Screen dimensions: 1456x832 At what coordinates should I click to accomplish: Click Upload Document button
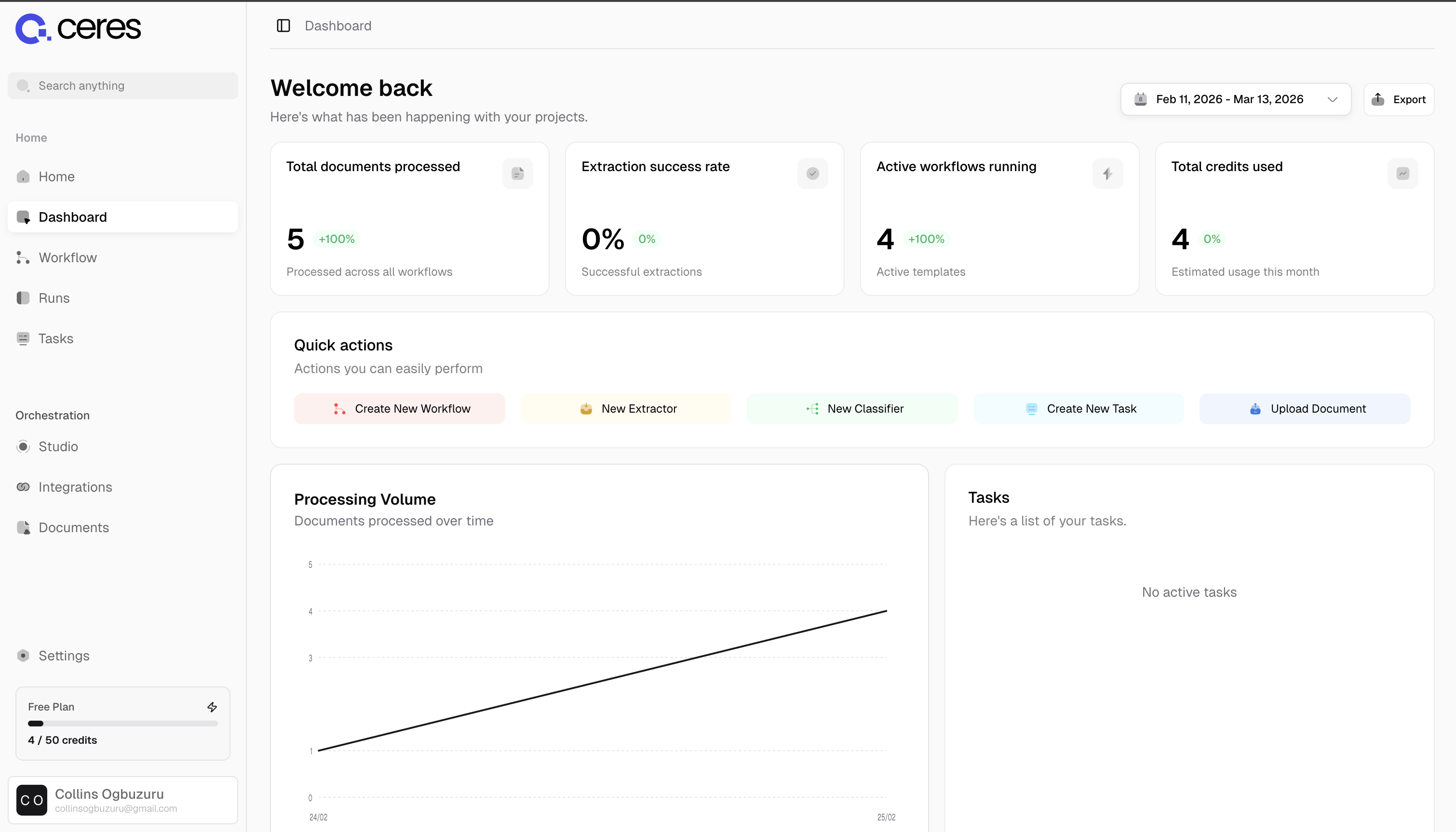click(1305, 409)
